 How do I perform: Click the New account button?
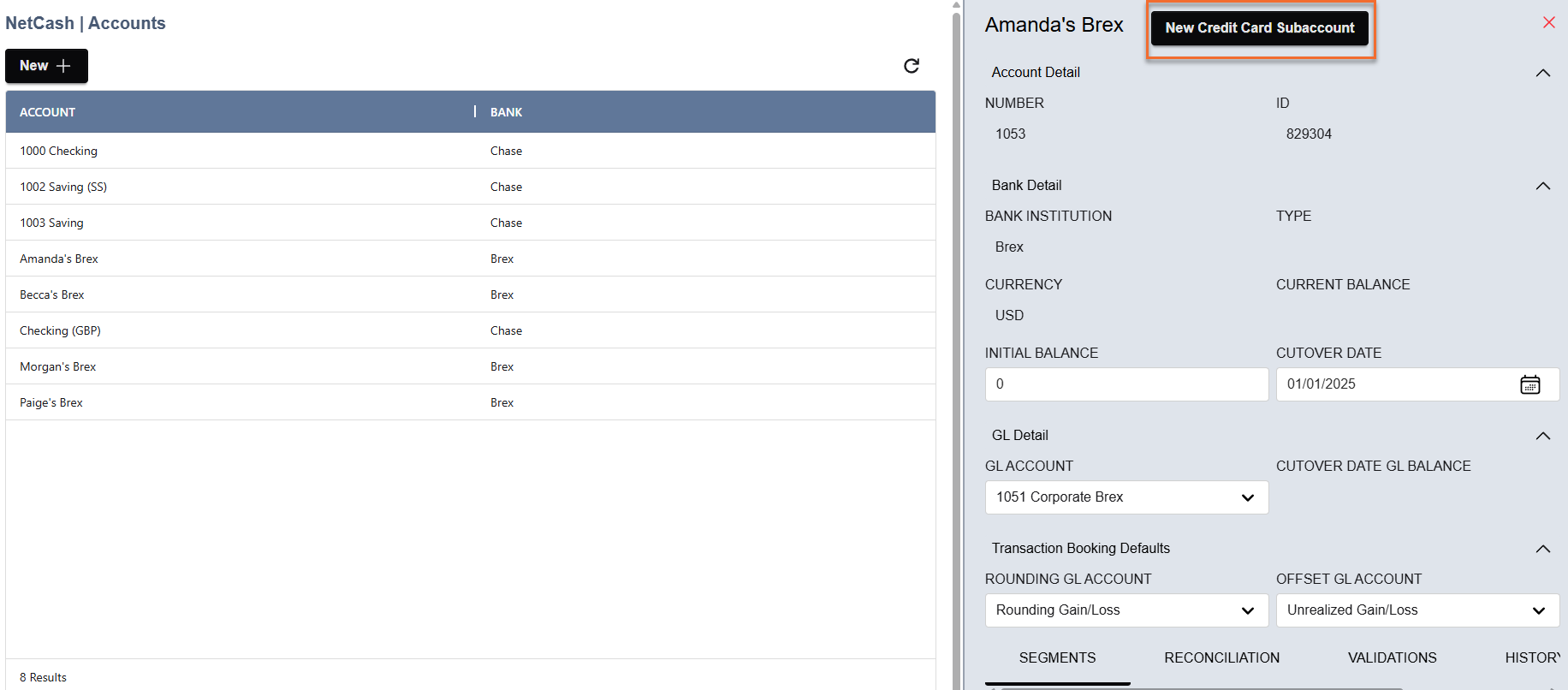(46, 66)
